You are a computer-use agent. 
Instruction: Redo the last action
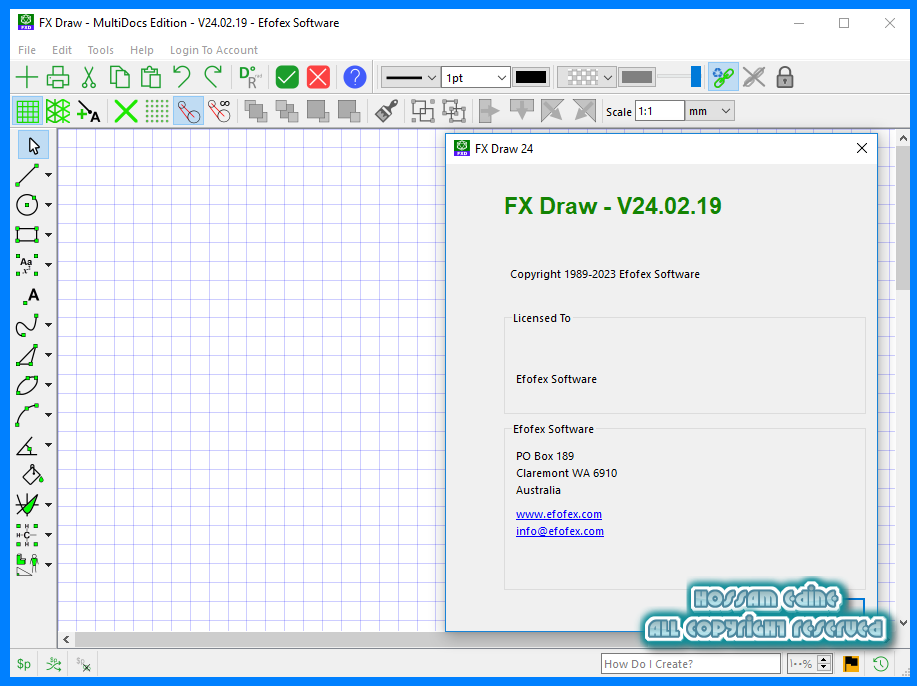tap(213, 77)
